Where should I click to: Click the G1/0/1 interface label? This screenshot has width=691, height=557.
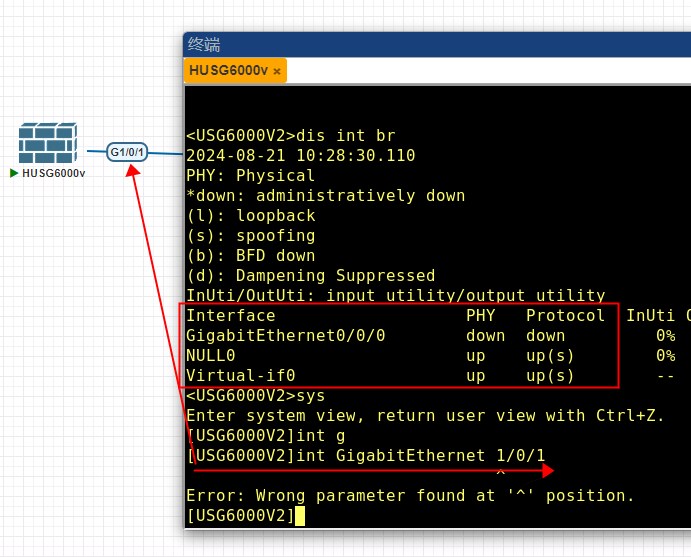[127, 152]
